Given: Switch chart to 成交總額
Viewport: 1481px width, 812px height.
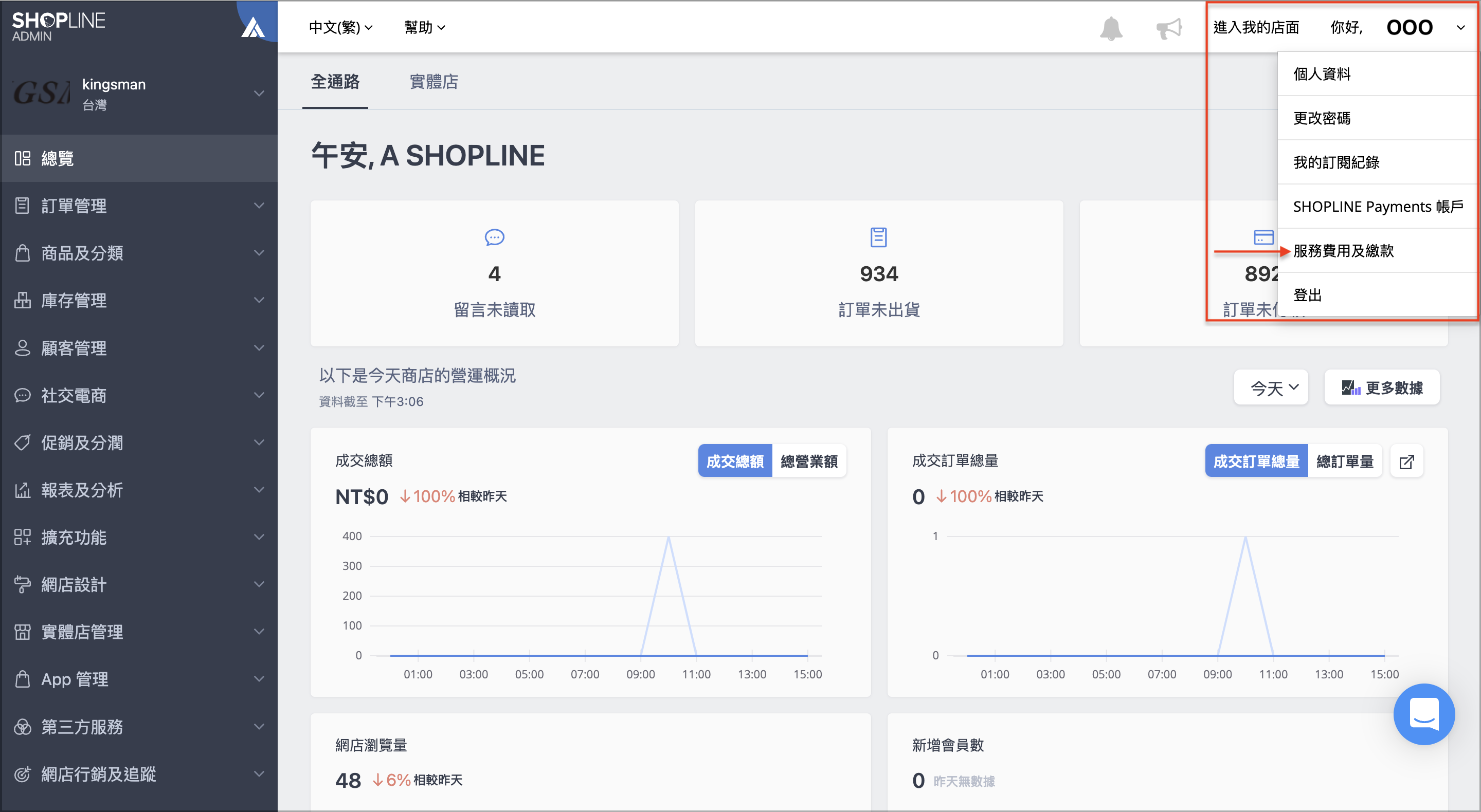Looking at the screenshot, I should pos(735,461).
